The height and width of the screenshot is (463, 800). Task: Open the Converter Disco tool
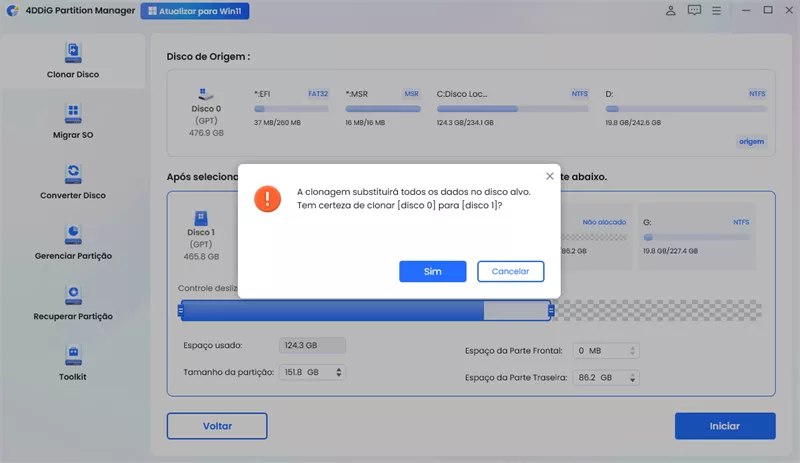point(73,181)
